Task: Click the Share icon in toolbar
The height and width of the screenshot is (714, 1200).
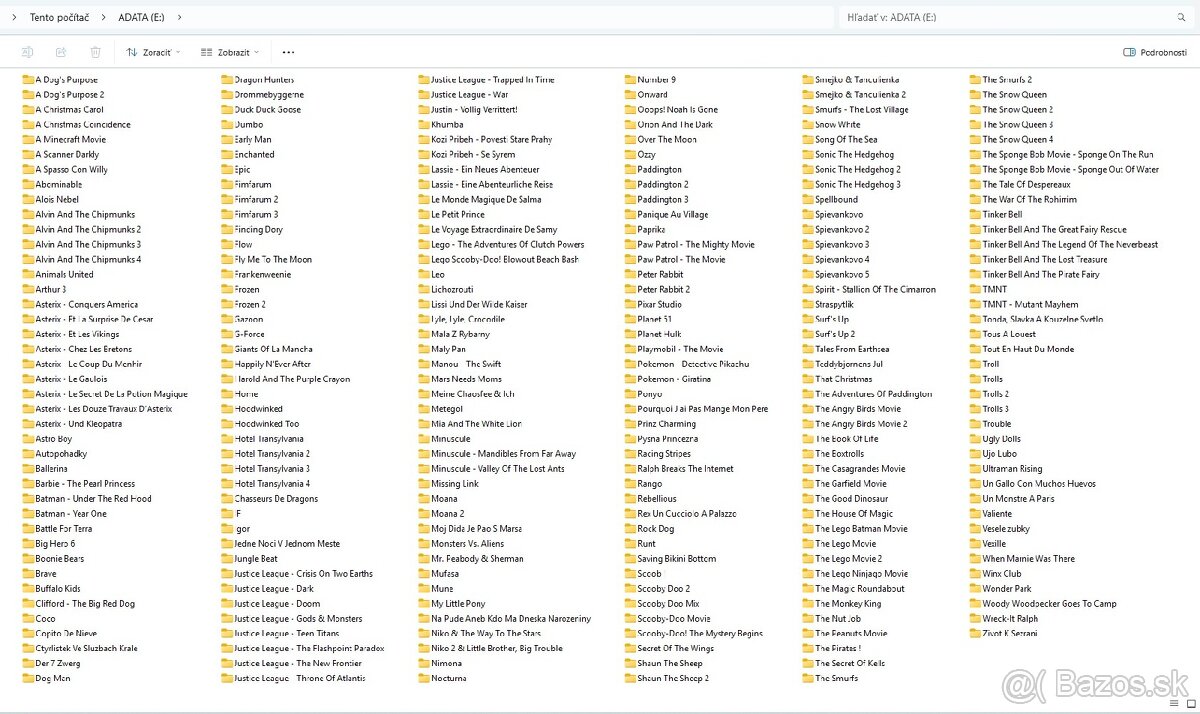Action: [x=61, y=52]
